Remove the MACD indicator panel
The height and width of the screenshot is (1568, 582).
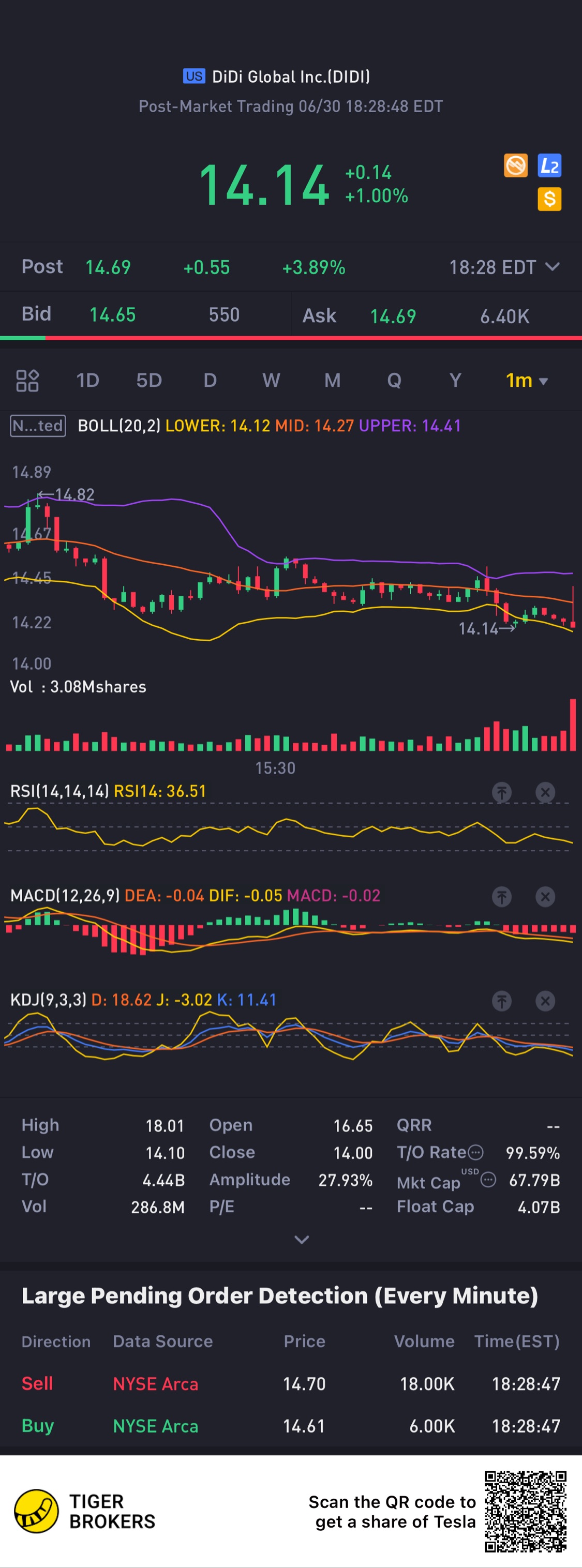[x=545, y=897]
